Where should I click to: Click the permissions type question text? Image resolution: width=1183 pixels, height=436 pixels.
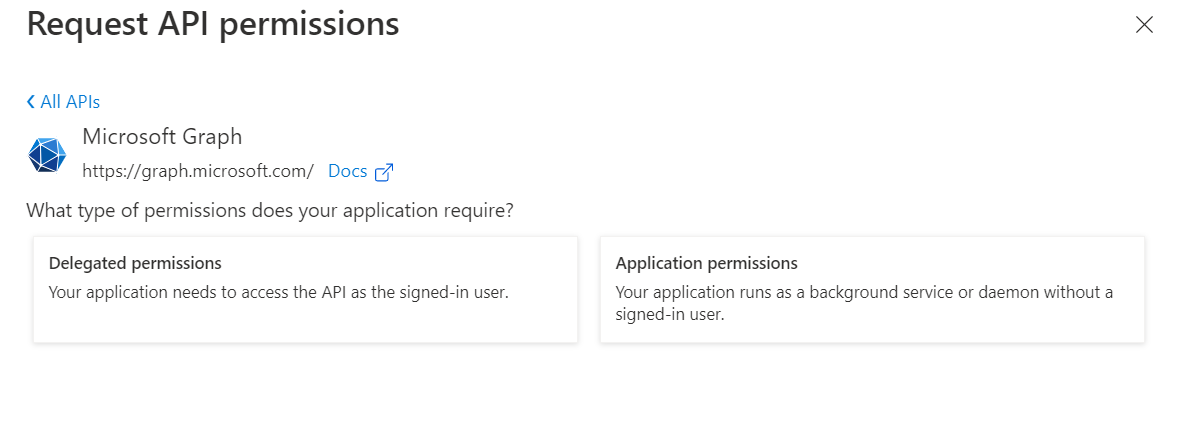point(270,211)
